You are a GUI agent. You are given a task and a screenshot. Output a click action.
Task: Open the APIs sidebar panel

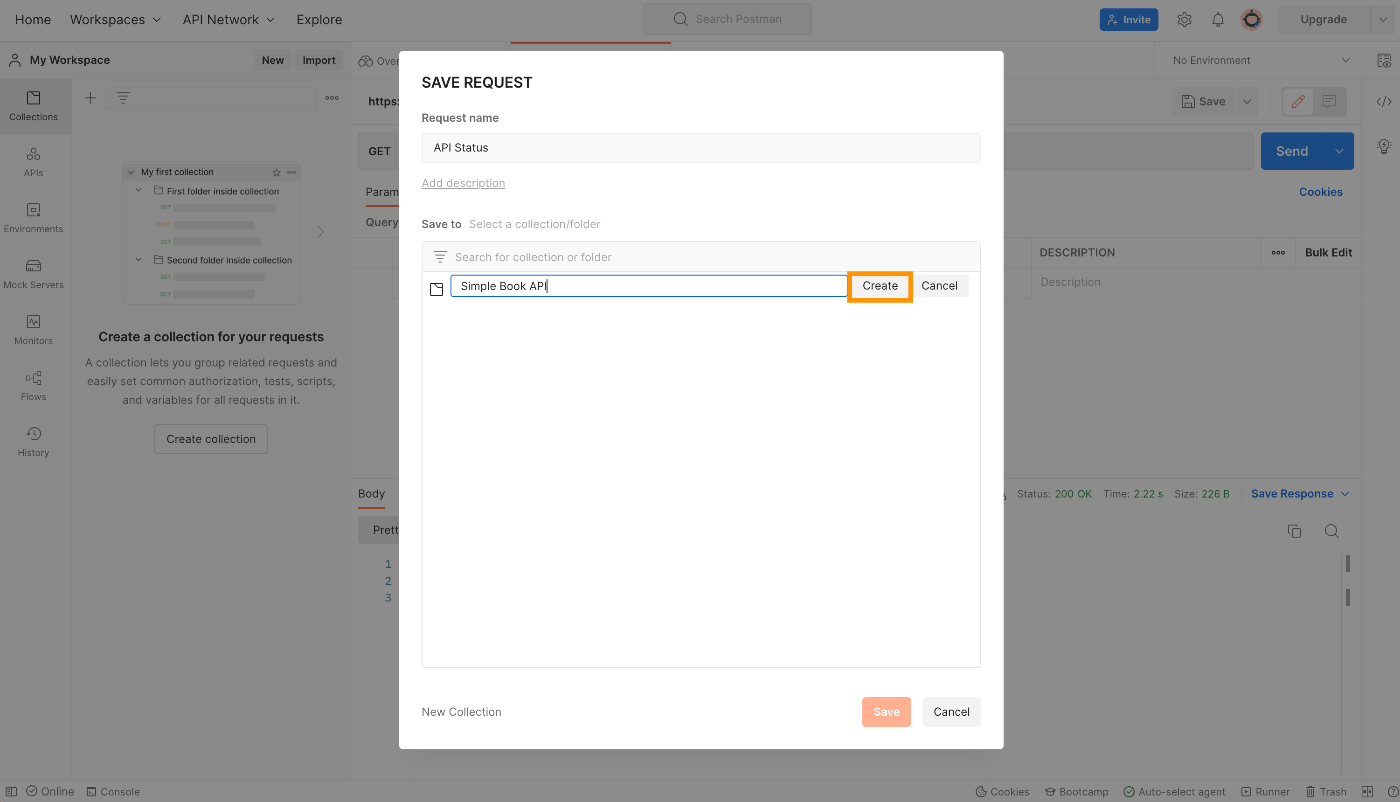pos(34,162)
